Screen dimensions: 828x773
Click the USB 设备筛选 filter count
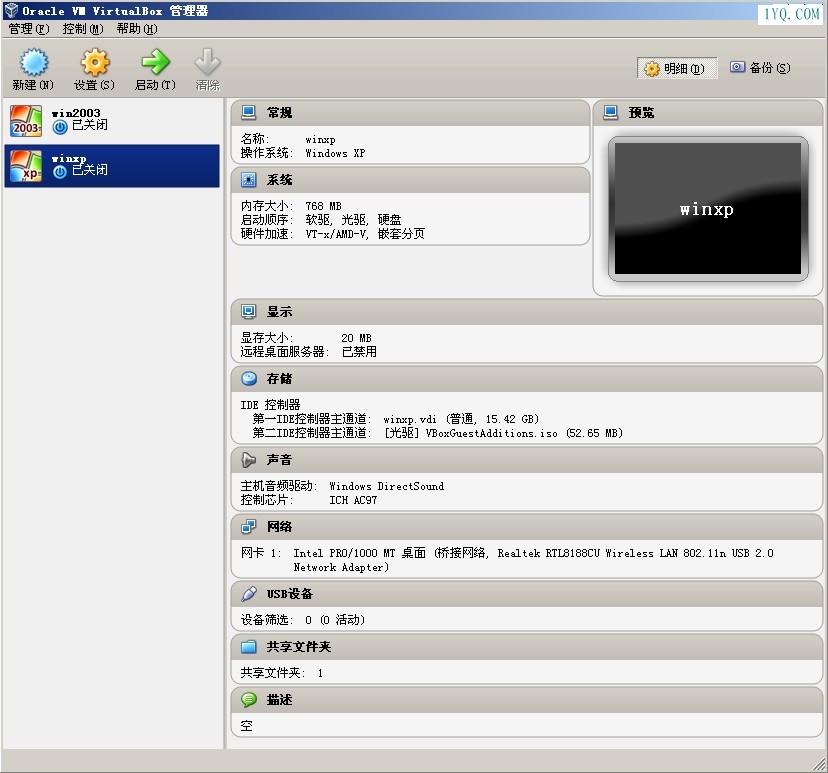pos(335,620)
